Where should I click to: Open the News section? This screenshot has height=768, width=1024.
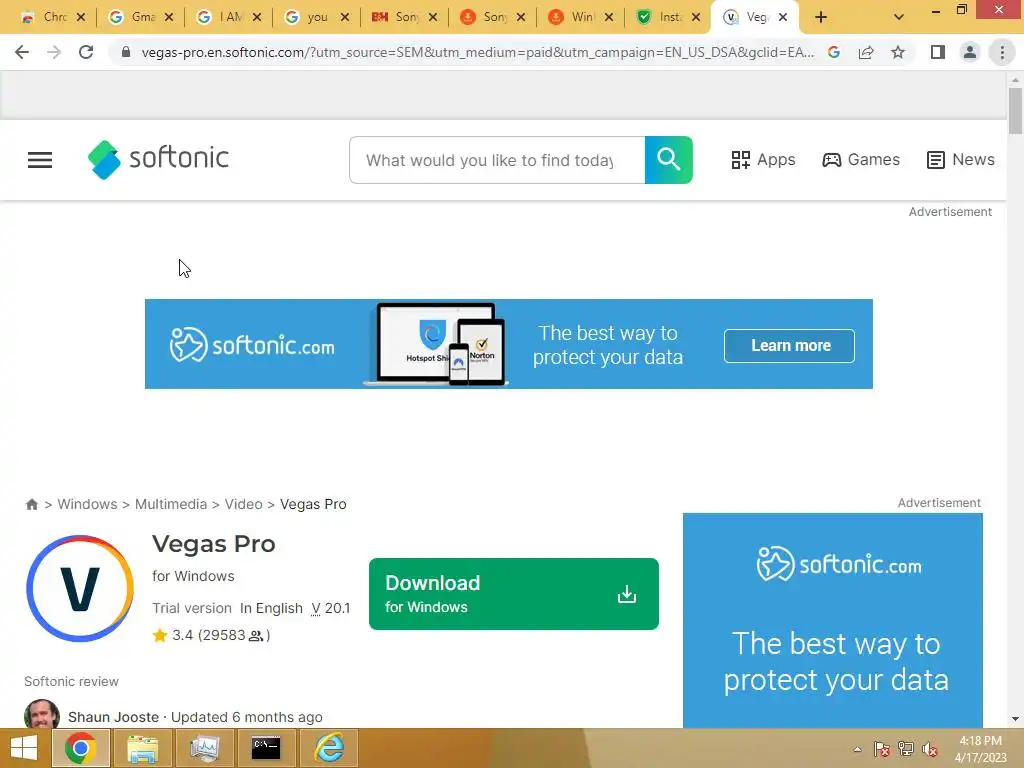tap(961, 160)
